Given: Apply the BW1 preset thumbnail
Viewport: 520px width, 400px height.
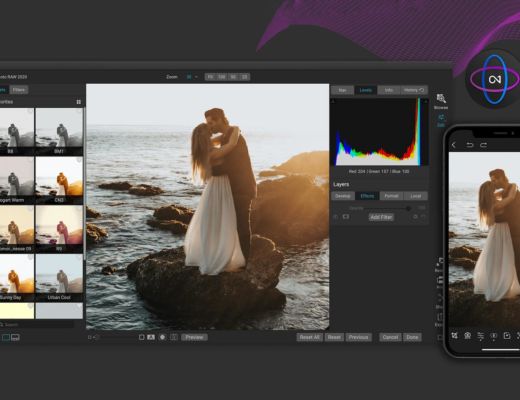Looking at the screenshot, I should pos(59,131).
